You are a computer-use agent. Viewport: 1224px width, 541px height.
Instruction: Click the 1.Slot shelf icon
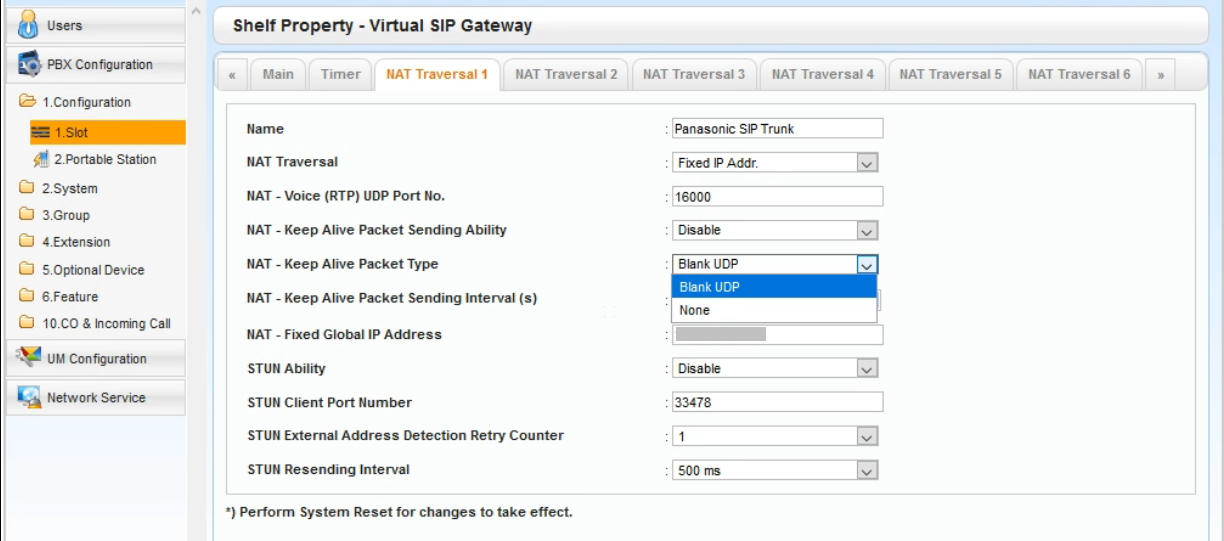pos(41,132)
